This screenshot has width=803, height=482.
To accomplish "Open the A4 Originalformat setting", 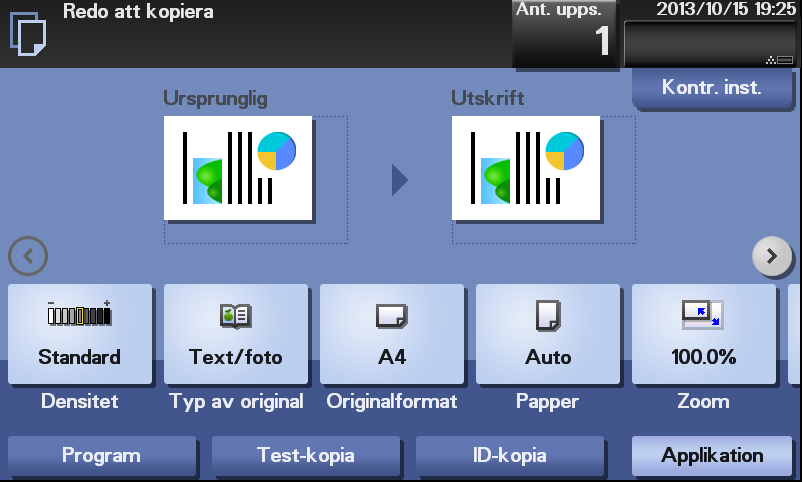I will click(392, 334).
